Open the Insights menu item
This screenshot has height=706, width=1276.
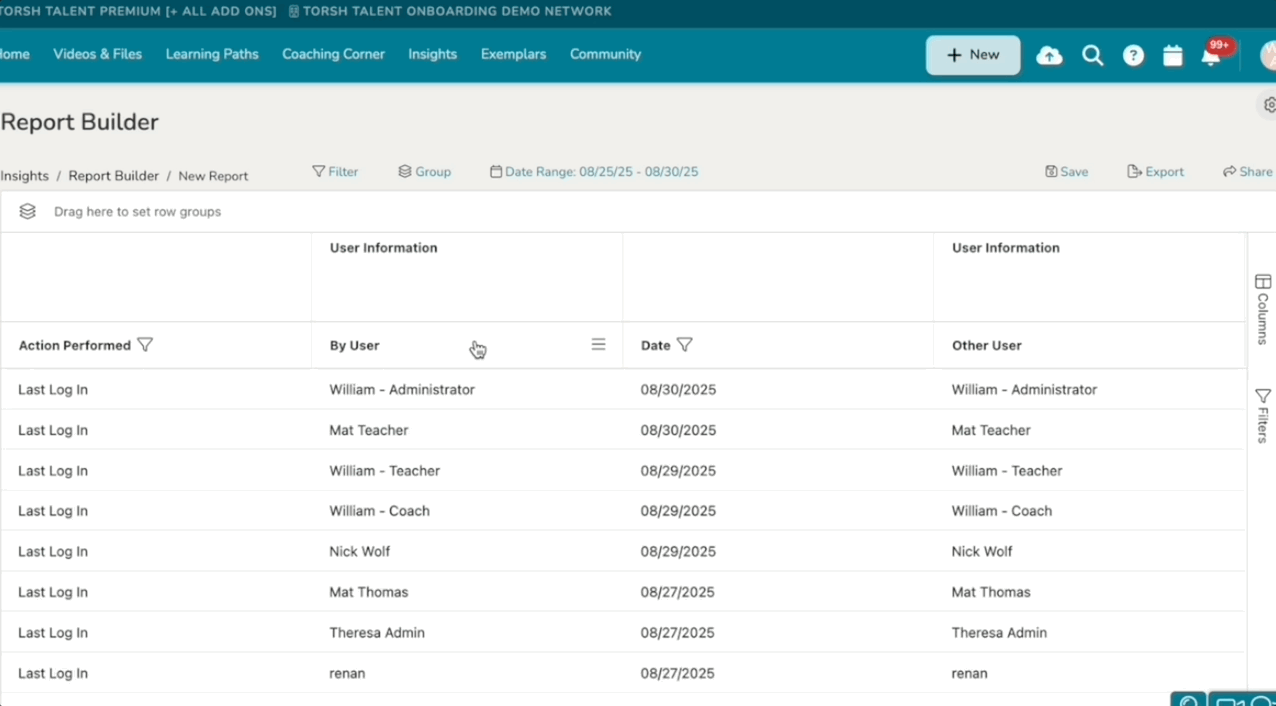pyautogui.click(x=432, y=54)
